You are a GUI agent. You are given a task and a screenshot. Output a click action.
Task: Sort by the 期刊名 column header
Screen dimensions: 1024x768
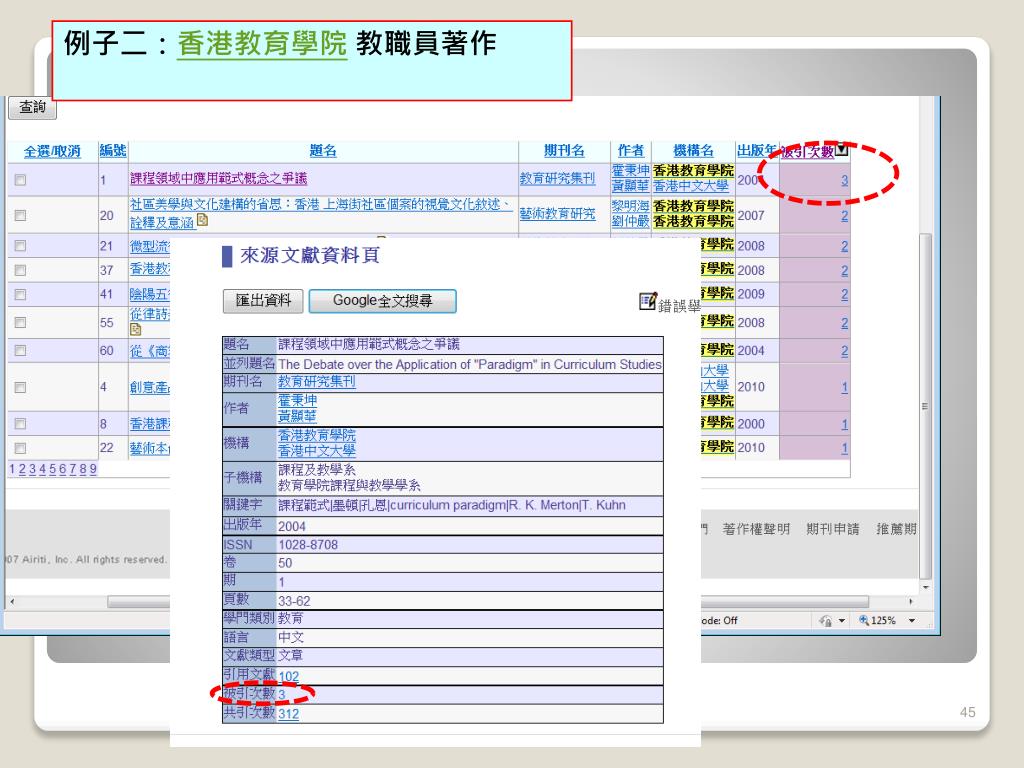pyautogui.click(x=563, y=151)
